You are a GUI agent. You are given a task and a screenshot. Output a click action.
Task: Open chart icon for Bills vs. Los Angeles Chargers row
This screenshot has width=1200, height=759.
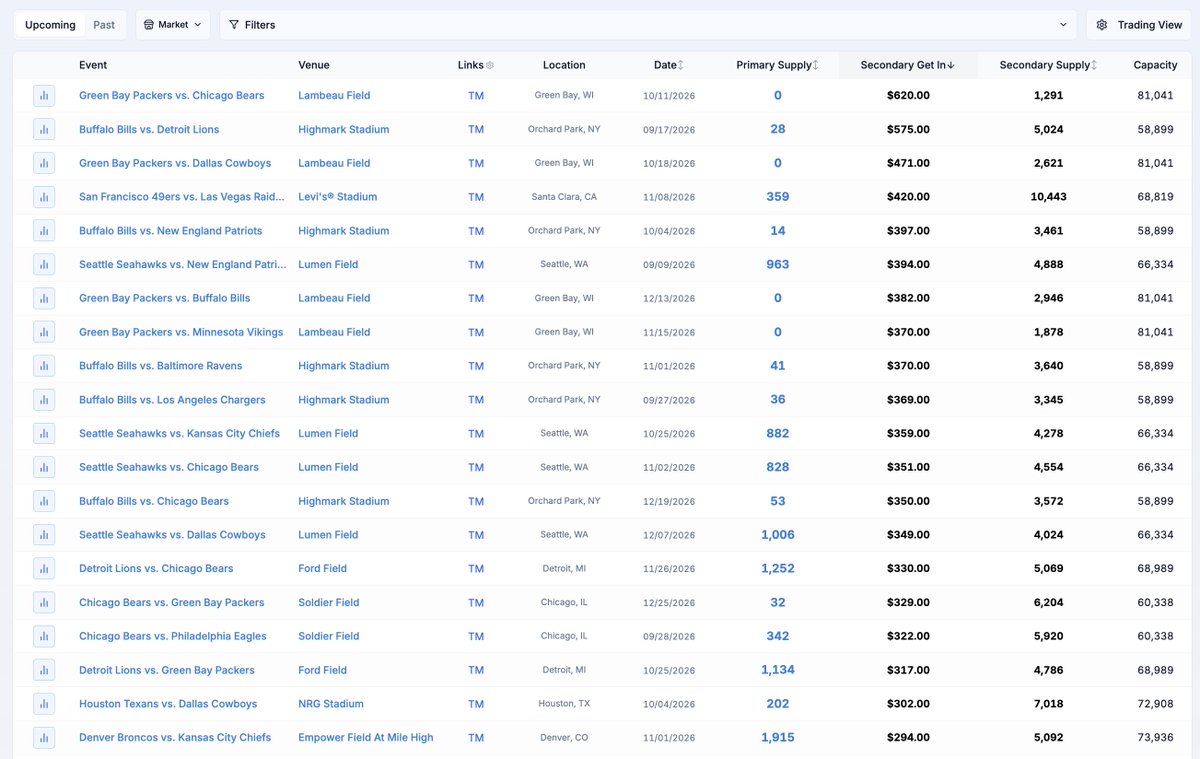coord(44,400)
